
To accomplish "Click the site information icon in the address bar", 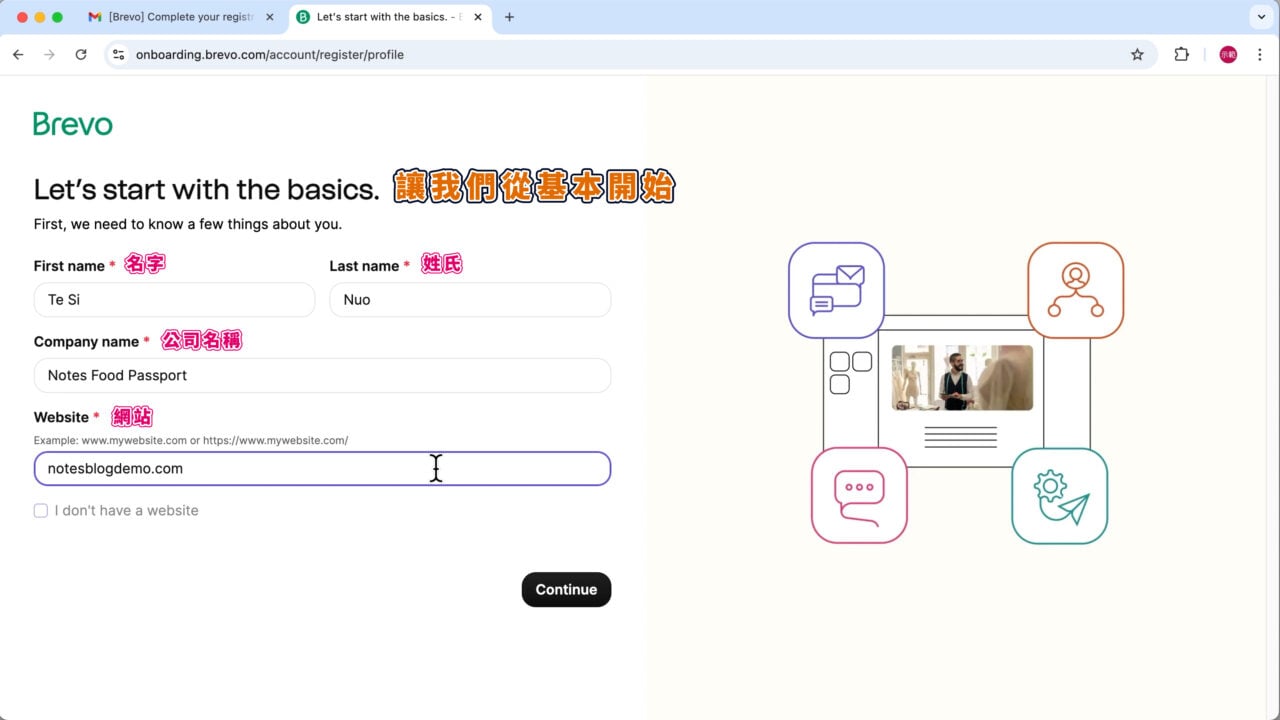I will click(118, 54).
